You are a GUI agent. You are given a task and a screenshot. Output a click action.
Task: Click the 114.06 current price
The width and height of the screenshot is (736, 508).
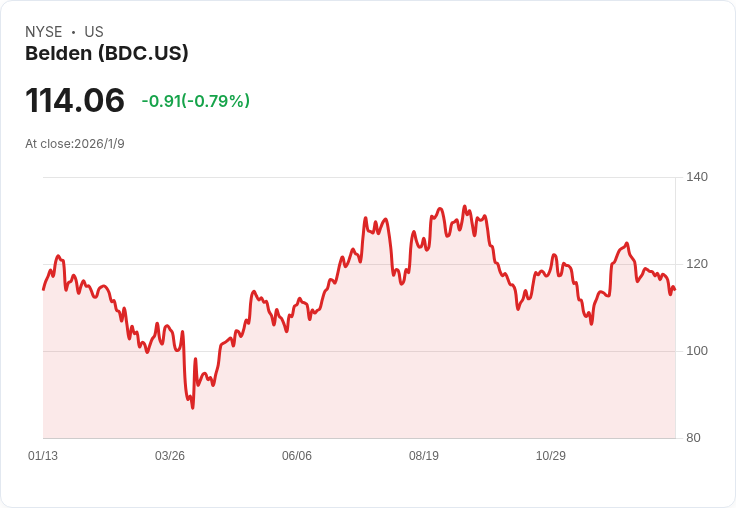coord(75,100)
